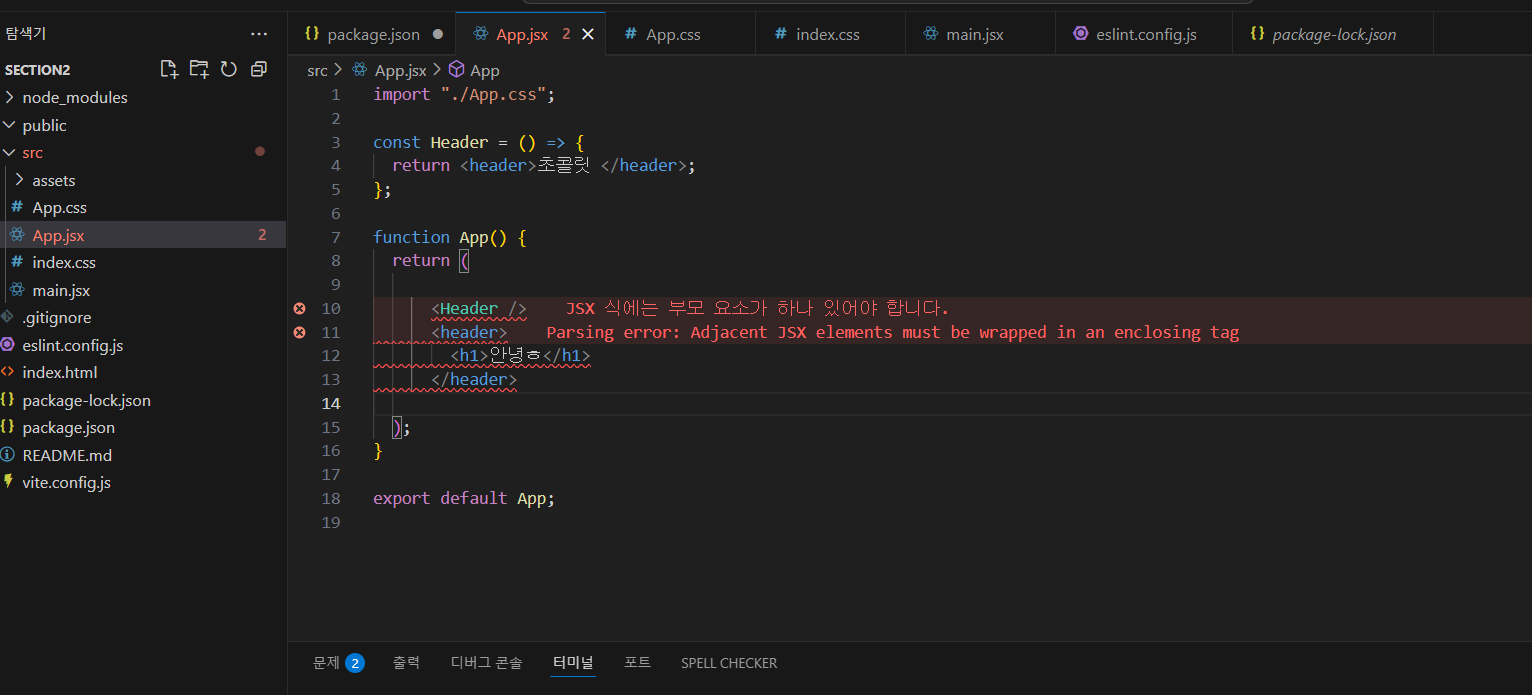
Task: Click the 탐색기 explorer panel title
Action: pos(26,33)
